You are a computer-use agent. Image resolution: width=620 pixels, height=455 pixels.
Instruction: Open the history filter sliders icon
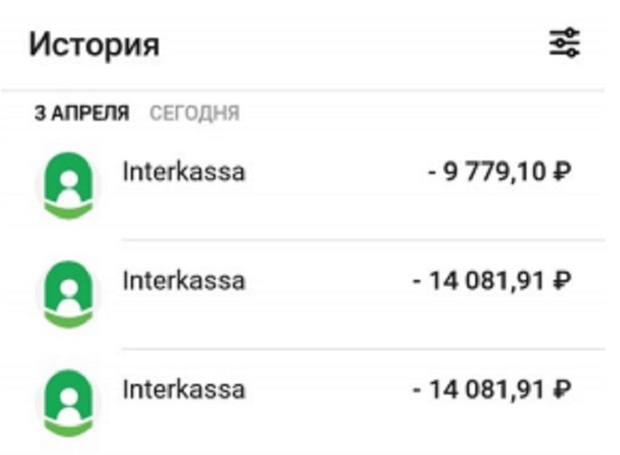coord(564,43)
